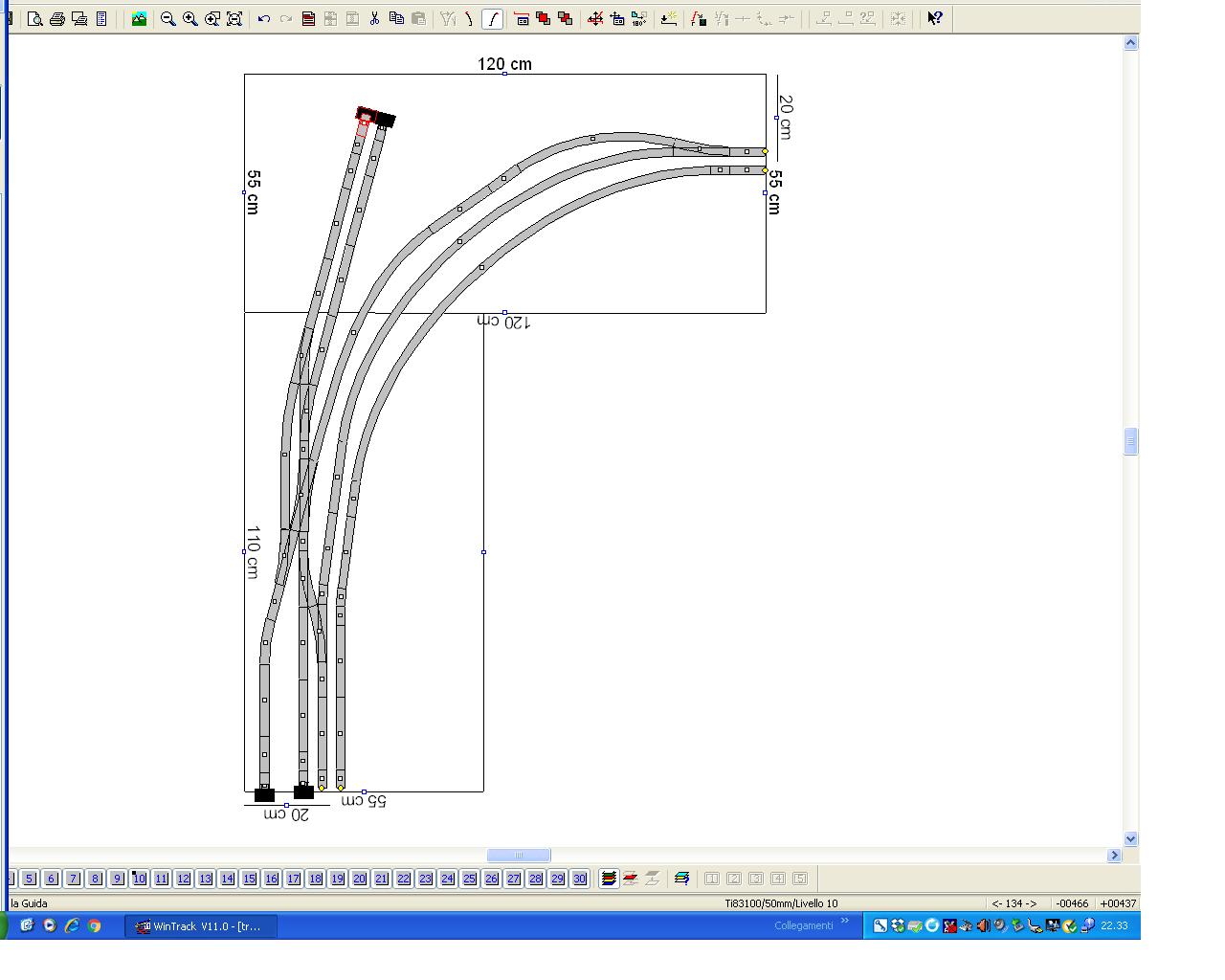Viewport: 1225px width, 980px height.
Task: Undo the last action
Action: click(x=264, y=18)
